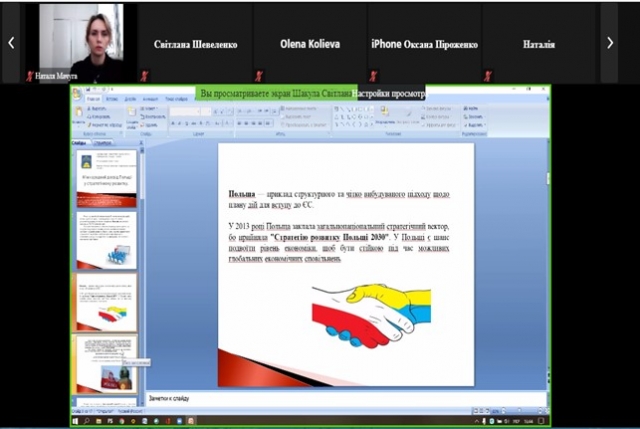Click Копировать (Copy) in ribbon
The height and width of the screenshot is (429, 640).
point(98,117)
